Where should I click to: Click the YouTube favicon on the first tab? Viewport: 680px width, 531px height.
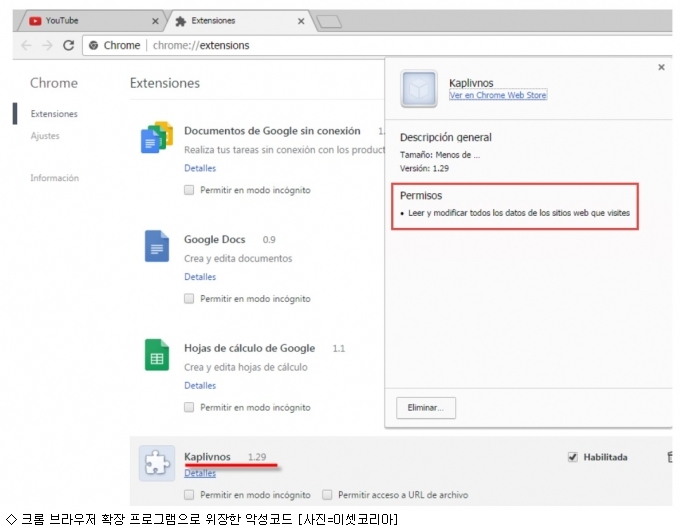35,21
